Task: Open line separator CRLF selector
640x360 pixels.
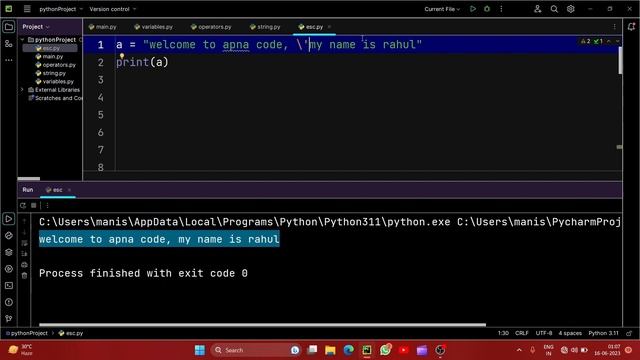Action: click(x=522, y=333)
